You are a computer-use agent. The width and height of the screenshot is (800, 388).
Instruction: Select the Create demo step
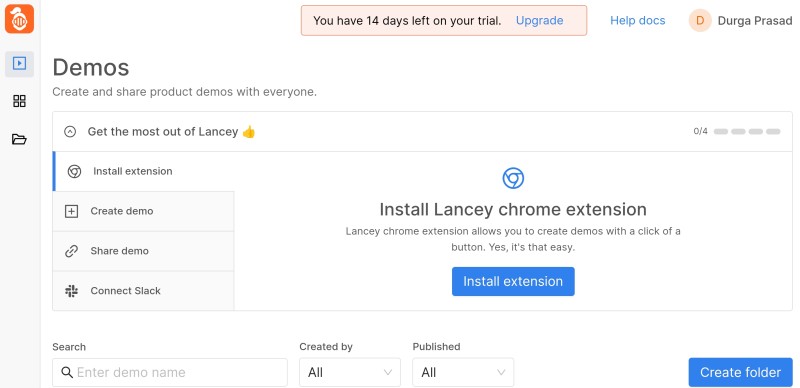tap(144, 211)
